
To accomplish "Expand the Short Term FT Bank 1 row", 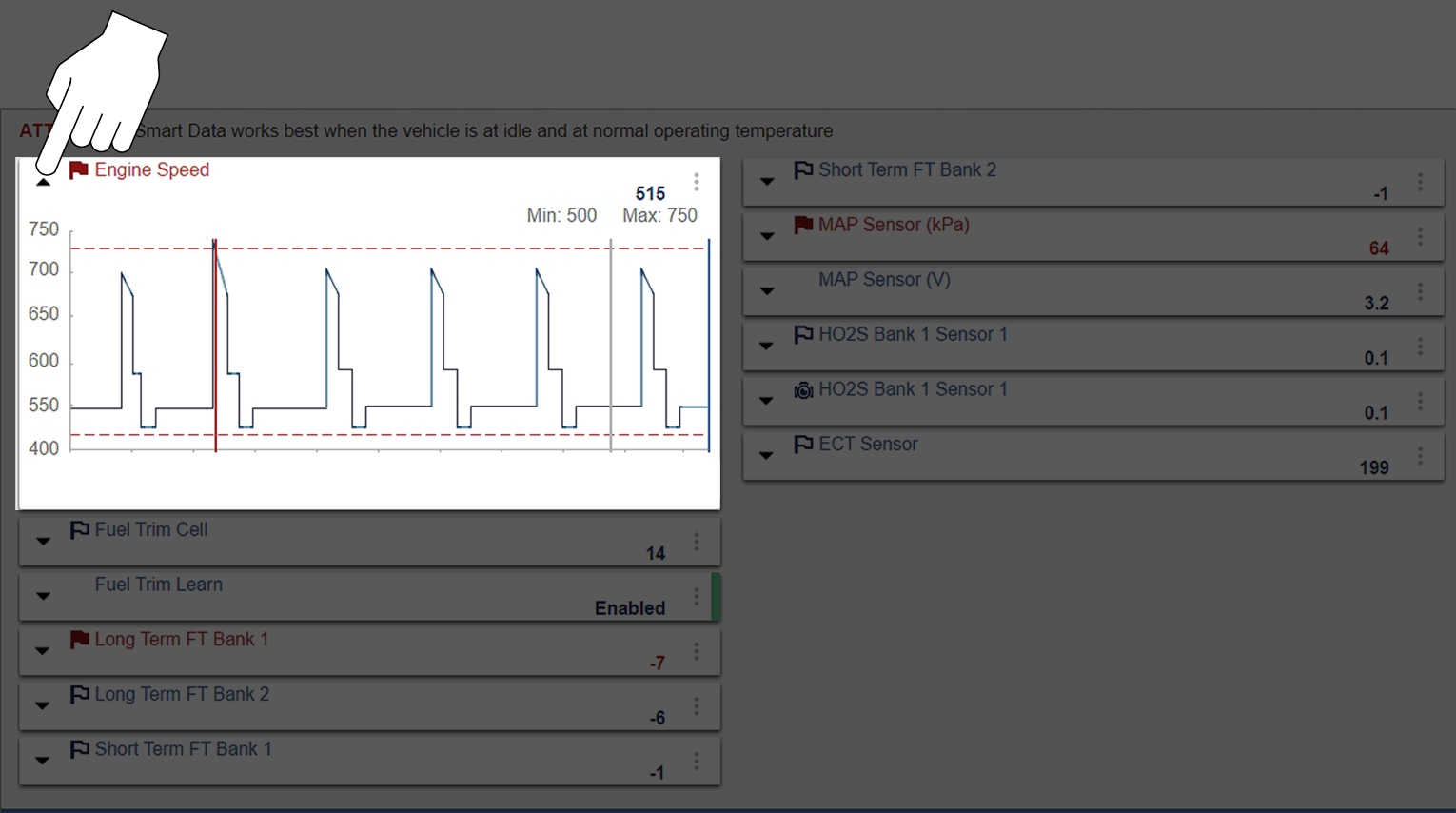I will pos(43,761).
